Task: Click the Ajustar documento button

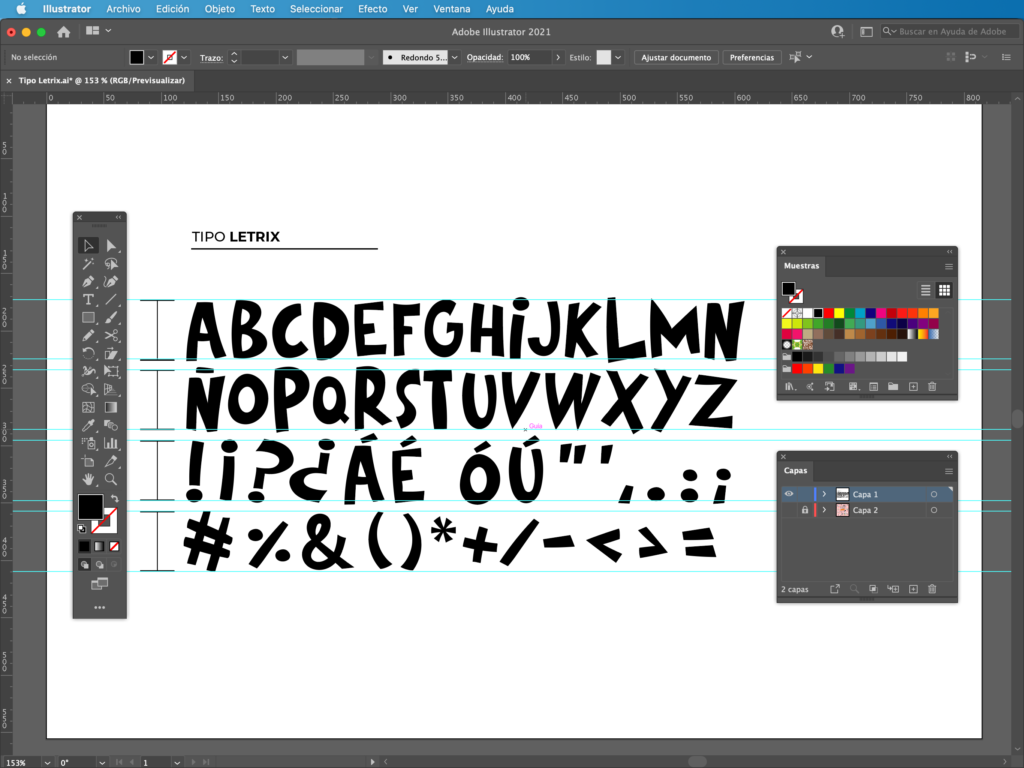Action: click(676, 58)
